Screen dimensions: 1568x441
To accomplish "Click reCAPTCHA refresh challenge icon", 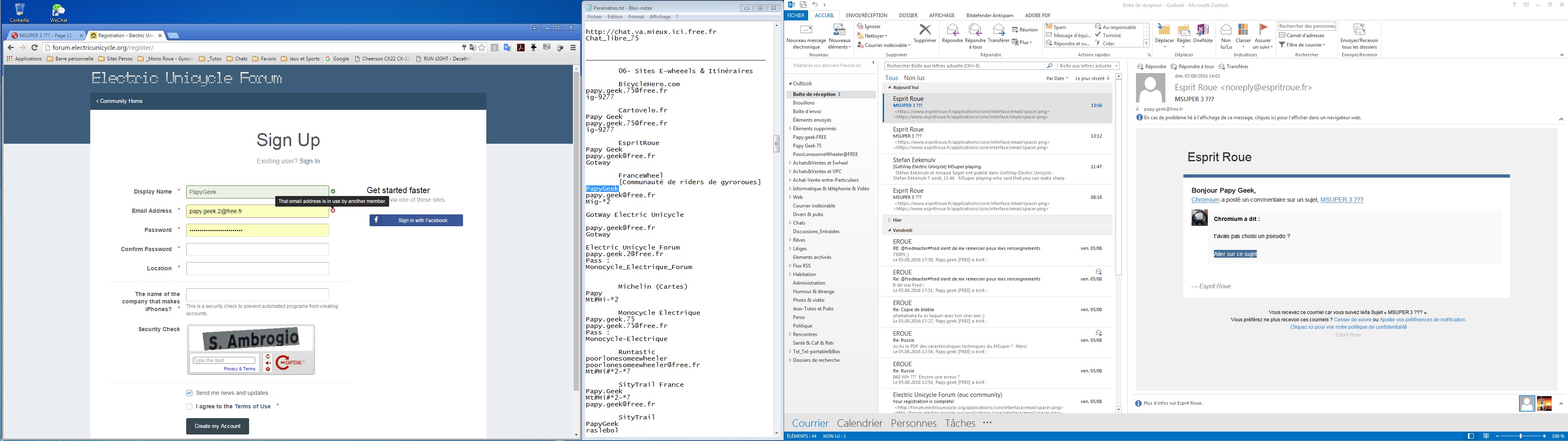I will click(268, 357).
